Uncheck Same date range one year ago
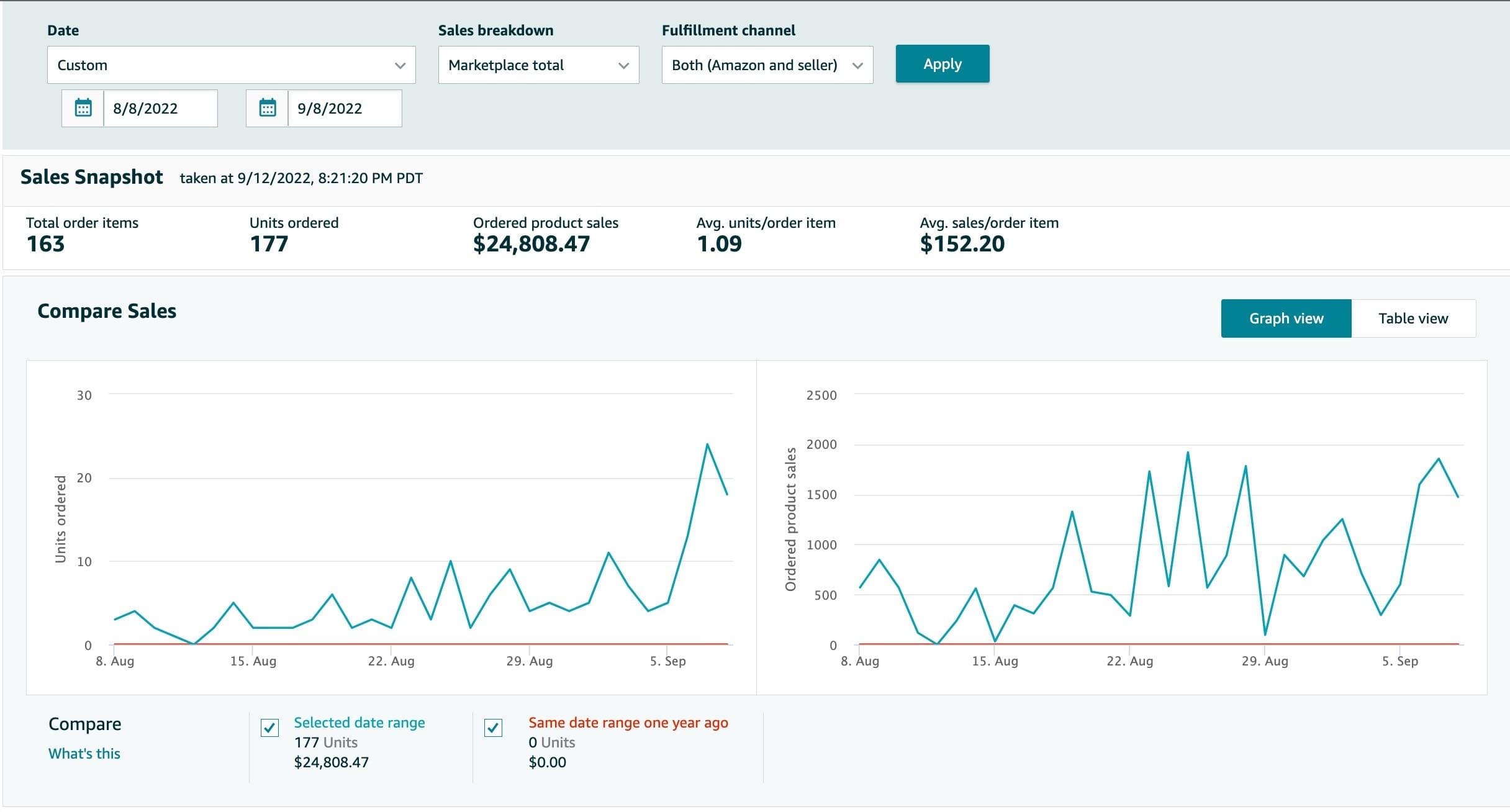The width and height of the screenshot is (1510, 812). pyautogui.click(x=493, y=728)
